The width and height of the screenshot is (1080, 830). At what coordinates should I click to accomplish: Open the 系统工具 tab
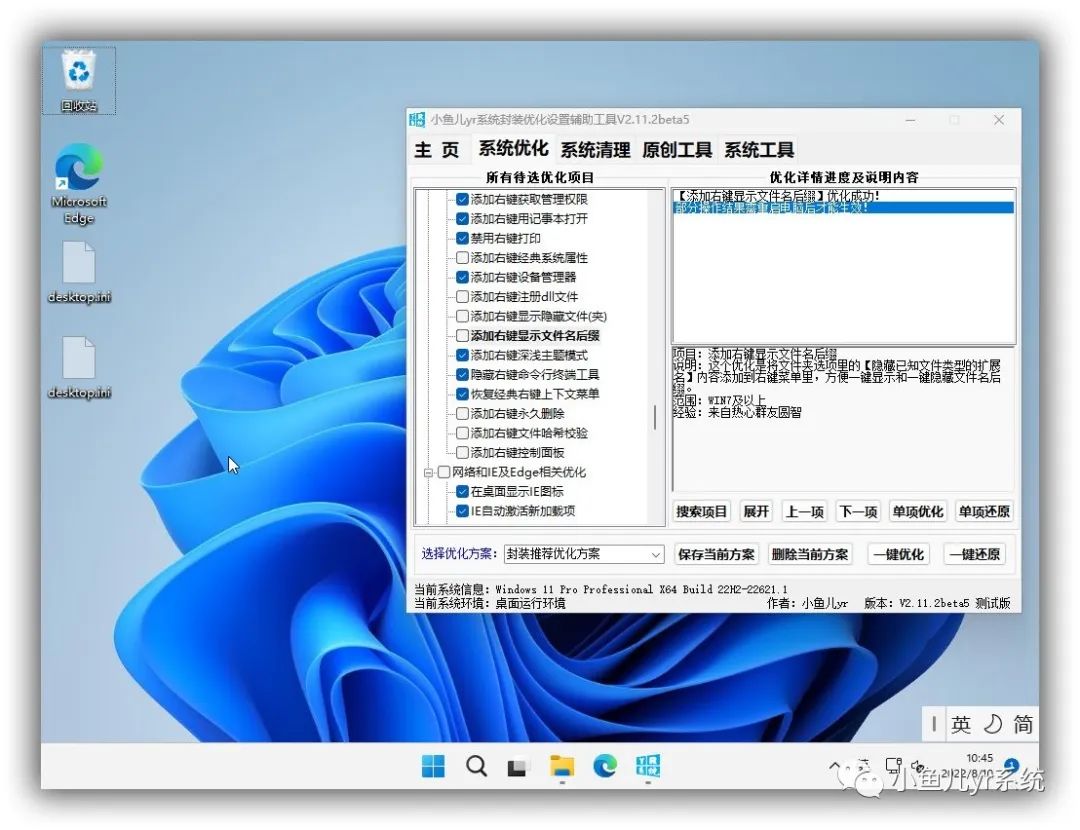coord(758,150)
